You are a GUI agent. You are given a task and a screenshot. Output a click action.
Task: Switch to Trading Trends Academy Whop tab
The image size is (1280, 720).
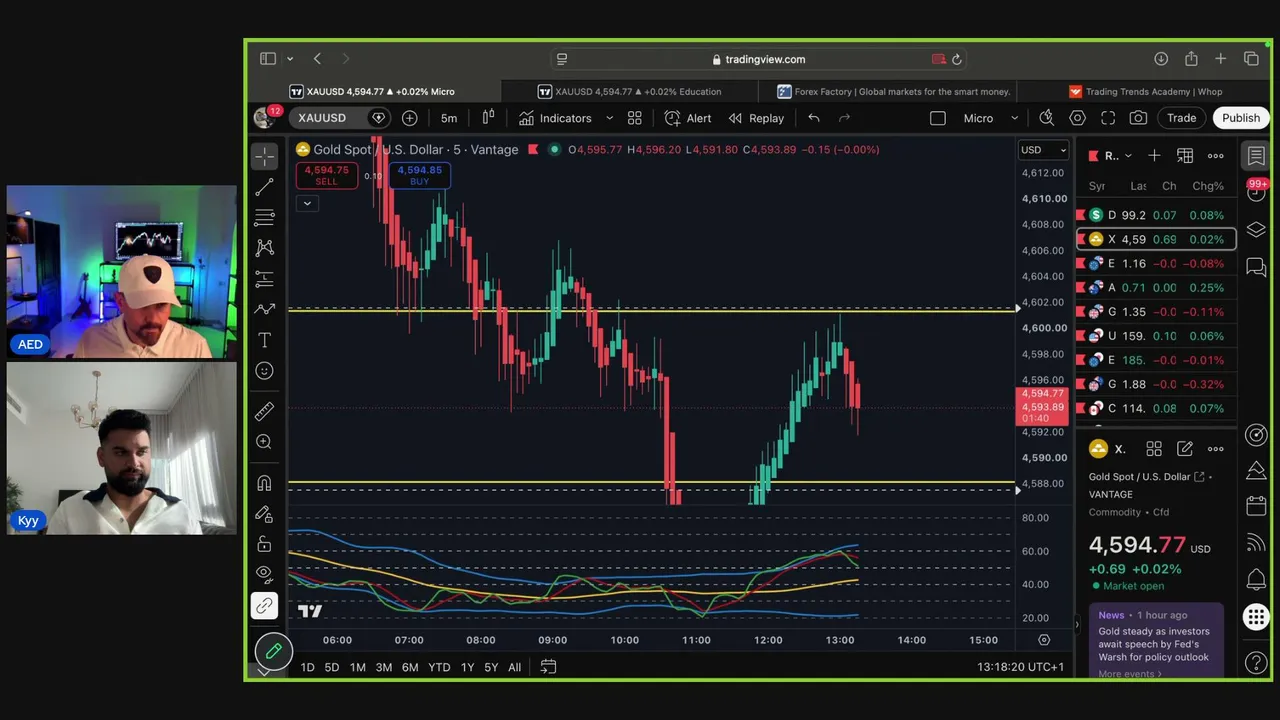coord(1146,91)
